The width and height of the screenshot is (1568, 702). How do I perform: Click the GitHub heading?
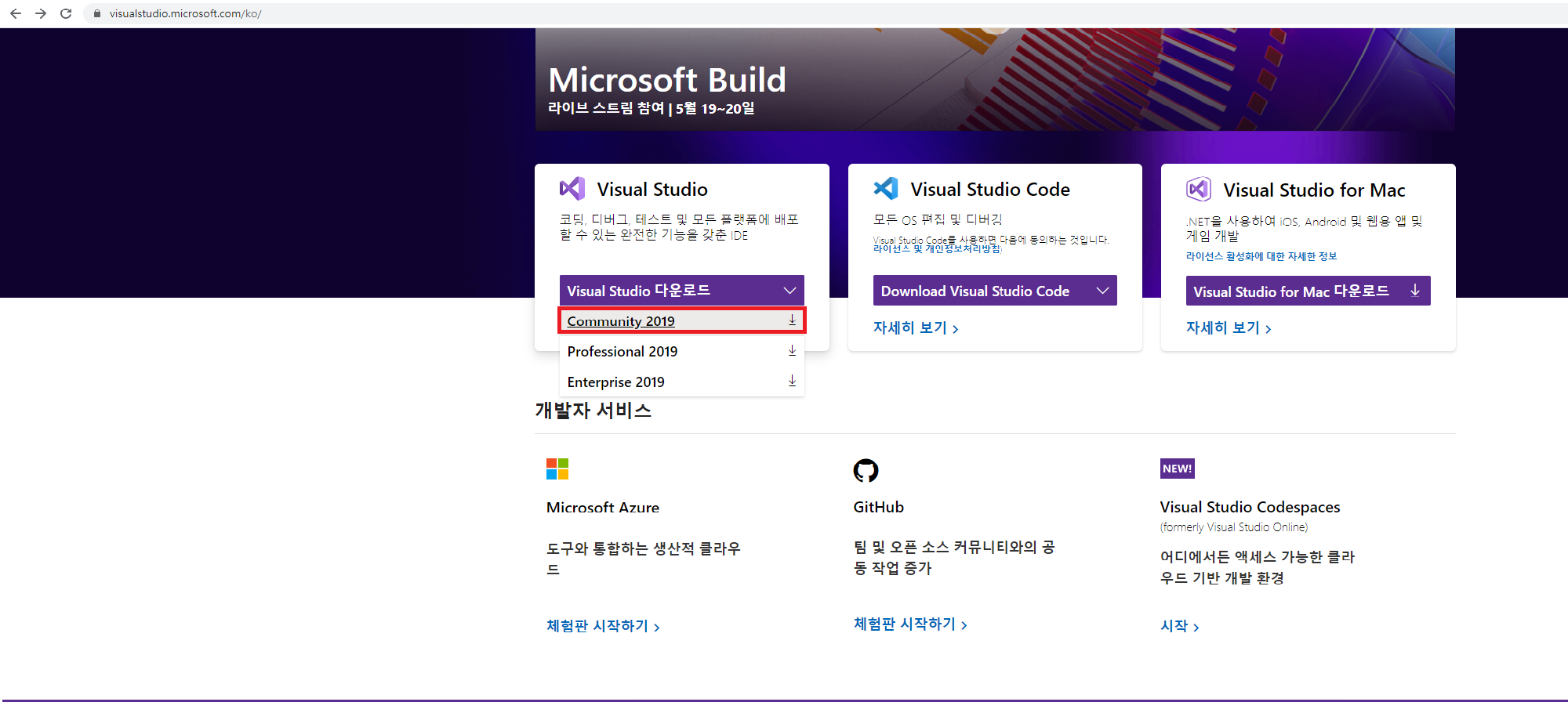pos(879,507)
